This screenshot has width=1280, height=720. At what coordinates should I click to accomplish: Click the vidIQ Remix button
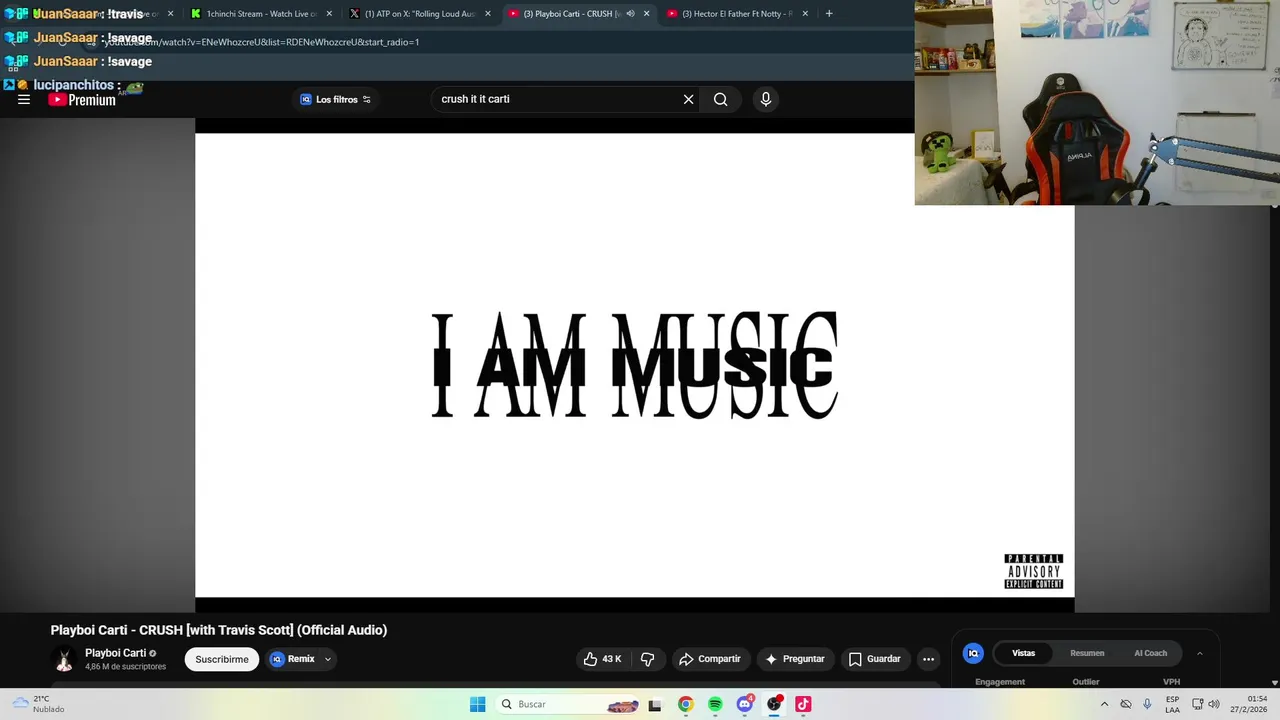click(x=292, y=659)
